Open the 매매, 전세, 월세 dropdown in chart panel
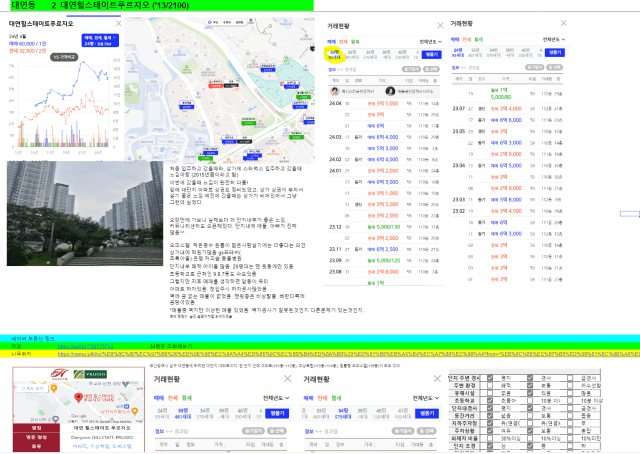The image size is (640, 454). (x=100, y=40)
